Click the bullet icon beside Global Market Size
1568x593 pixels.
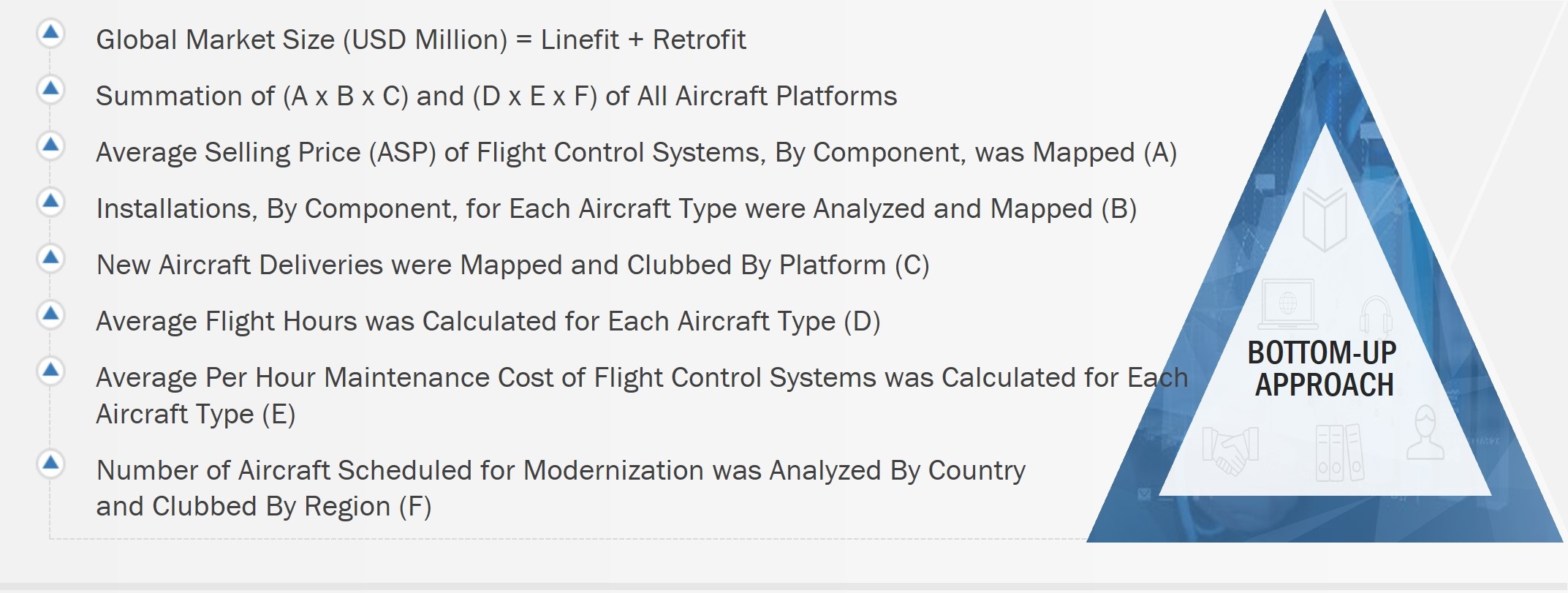[x=50, y=33]
